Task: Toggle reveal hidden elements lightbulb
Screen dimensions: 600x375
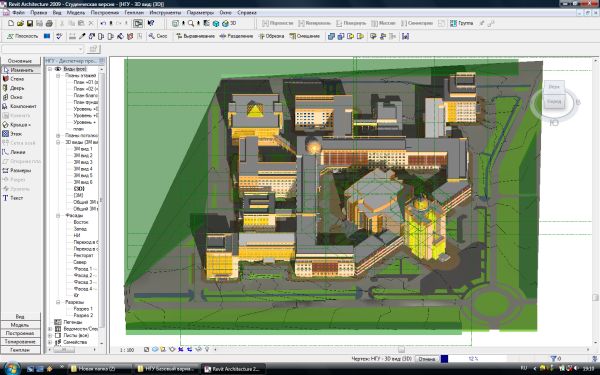Action: [x=207, y=349]
